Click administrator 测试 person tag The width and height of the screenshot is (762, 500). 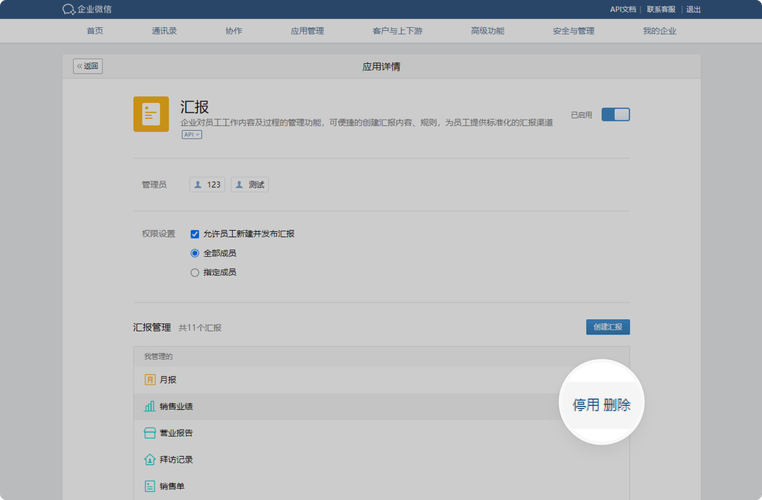click(250, 185)
